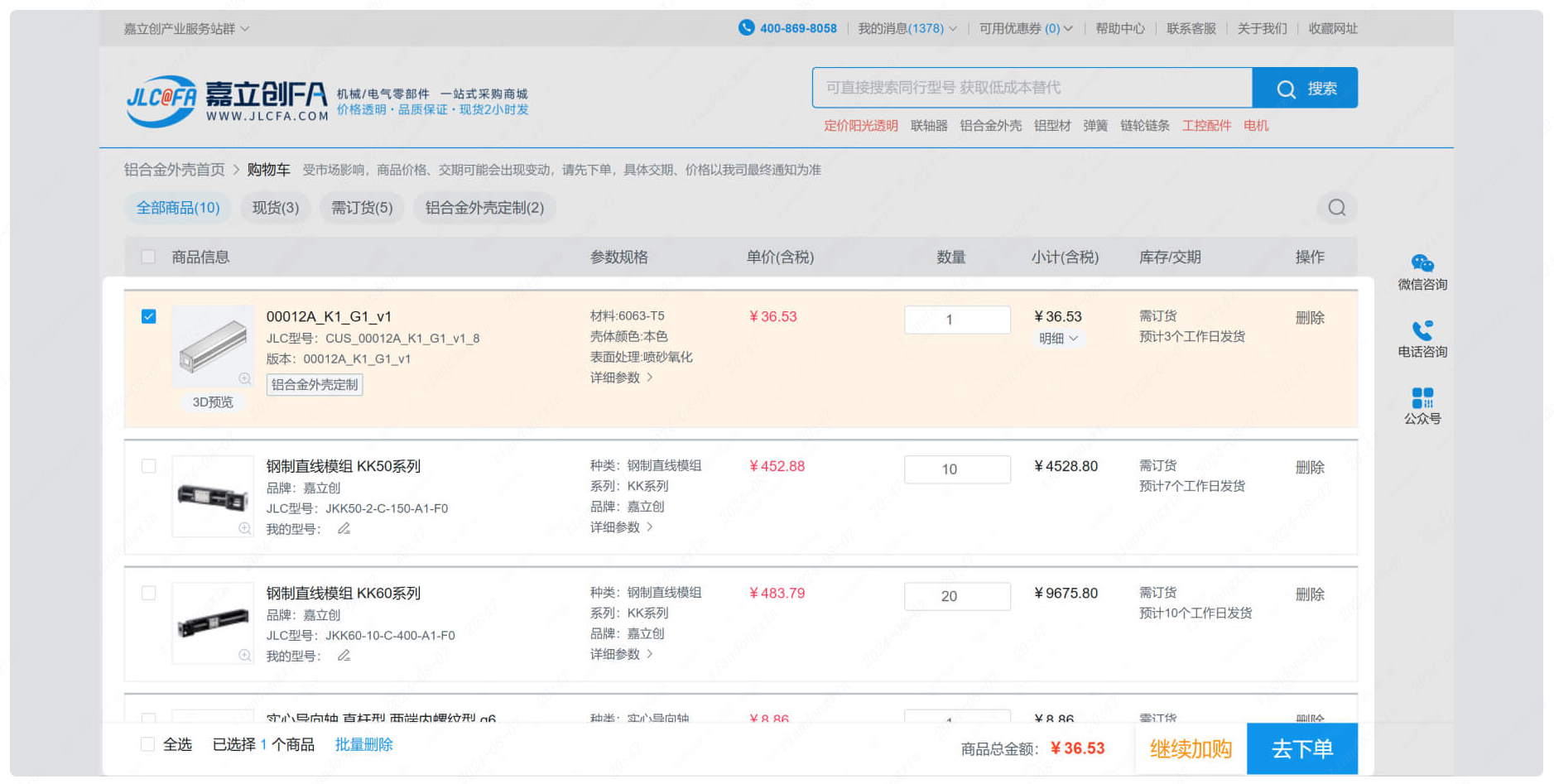Click hot keyword 铝型材
The image size is (1554, 784).
pos(1052,126)
